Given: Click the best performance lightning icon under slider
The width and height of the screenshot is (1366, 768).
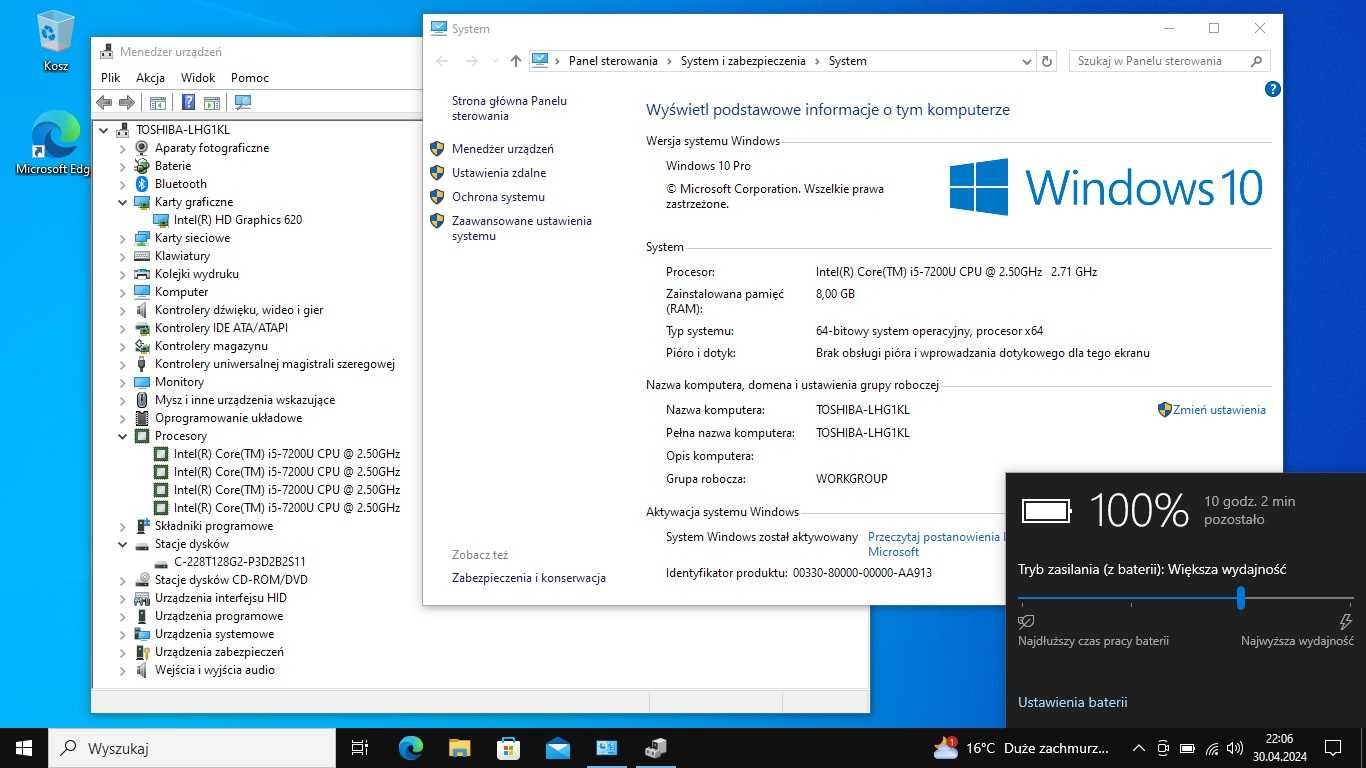Looking at the screenshot, I should 1345,622.
